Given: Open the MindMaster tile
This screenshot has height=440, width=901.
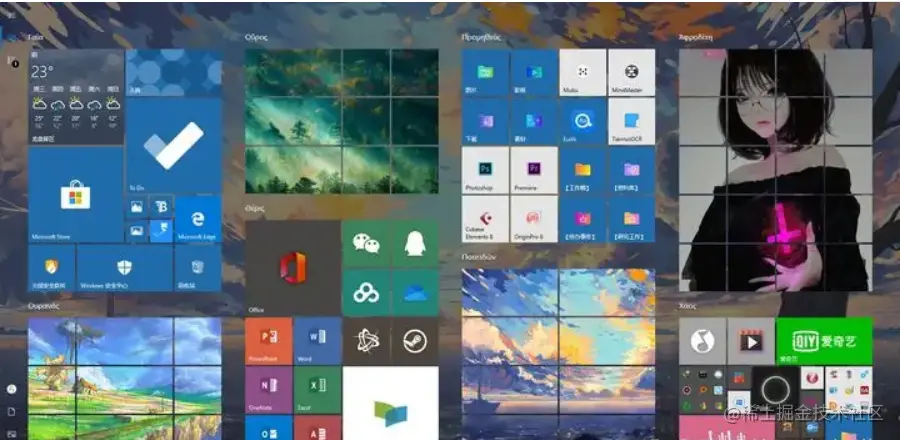Looking at the screenshot, I should 632,72.
